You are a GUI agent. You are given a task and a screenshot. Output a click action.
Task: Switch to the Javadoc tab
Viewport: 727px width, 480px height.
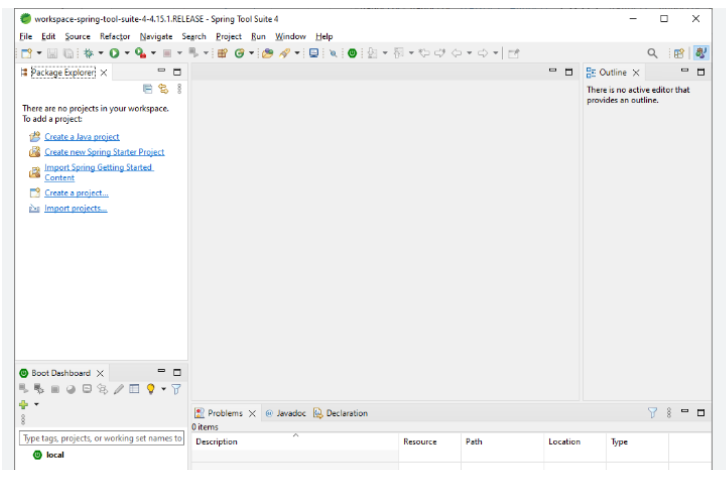coord(285,413)
